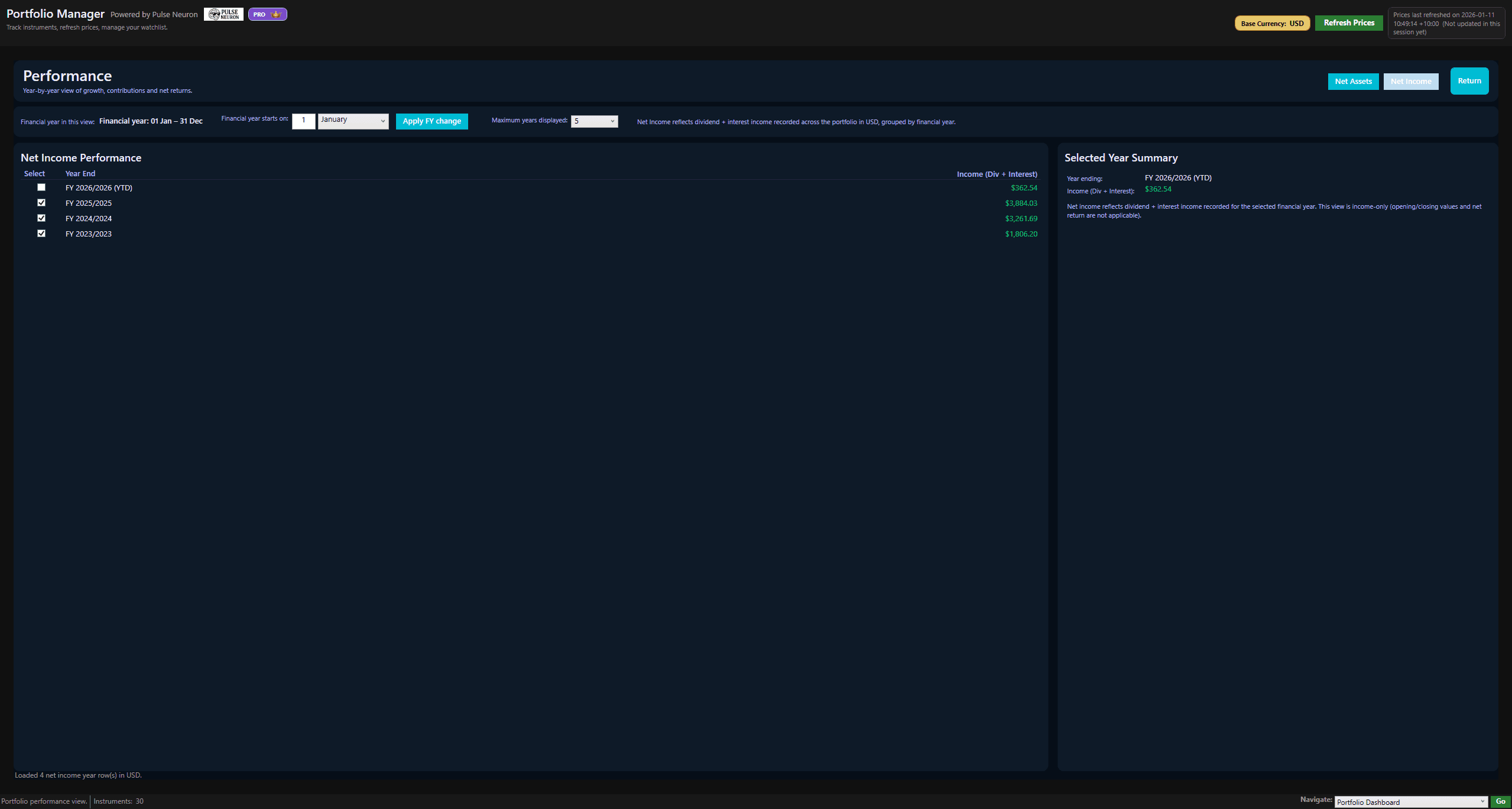The image size is (1512, 809).
Task: Uncheck the FY 2025/2025 checkbox
Action: (x=41, y=203)
